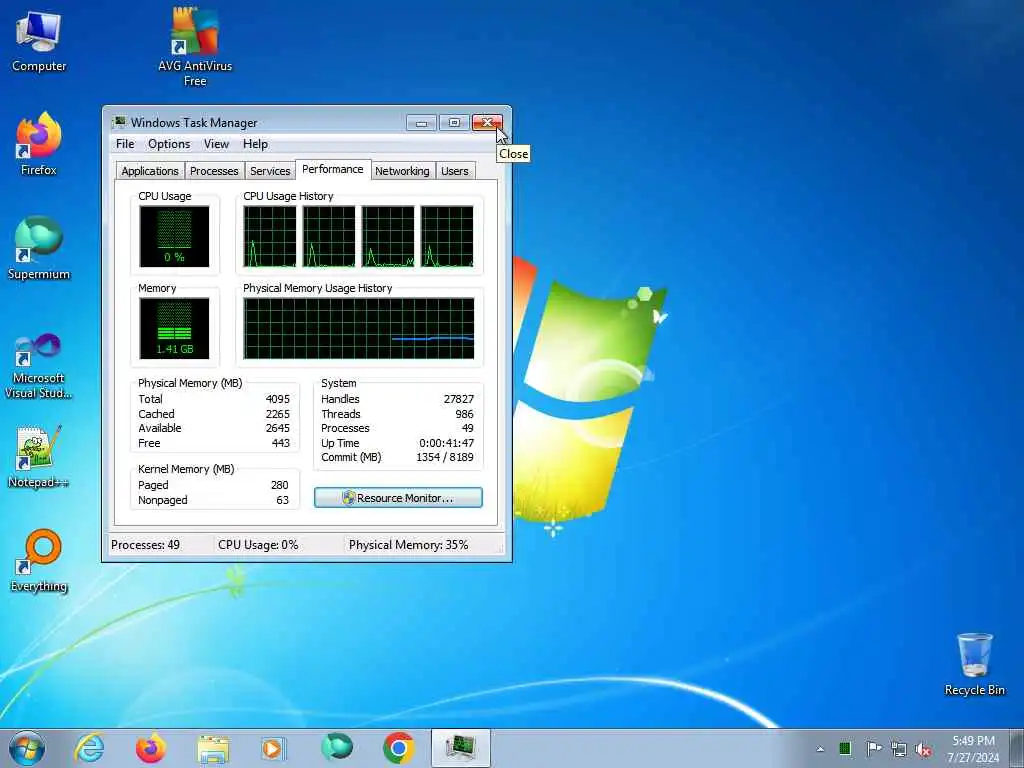The image size is (1024, 768).
Task: Open the Windows Start orb
Action: pyautogui.click(x=27, y=748)
